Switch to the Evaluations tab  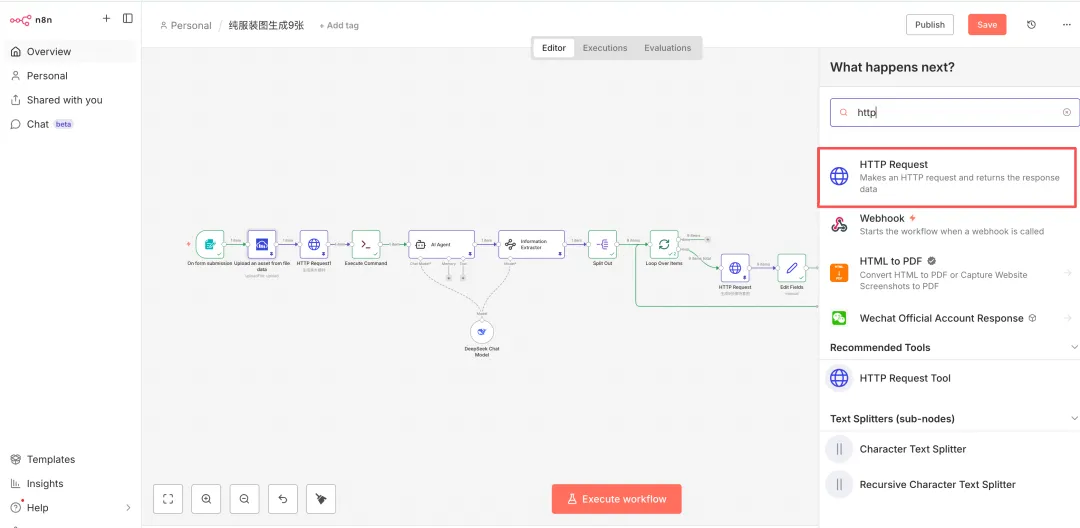667,48
